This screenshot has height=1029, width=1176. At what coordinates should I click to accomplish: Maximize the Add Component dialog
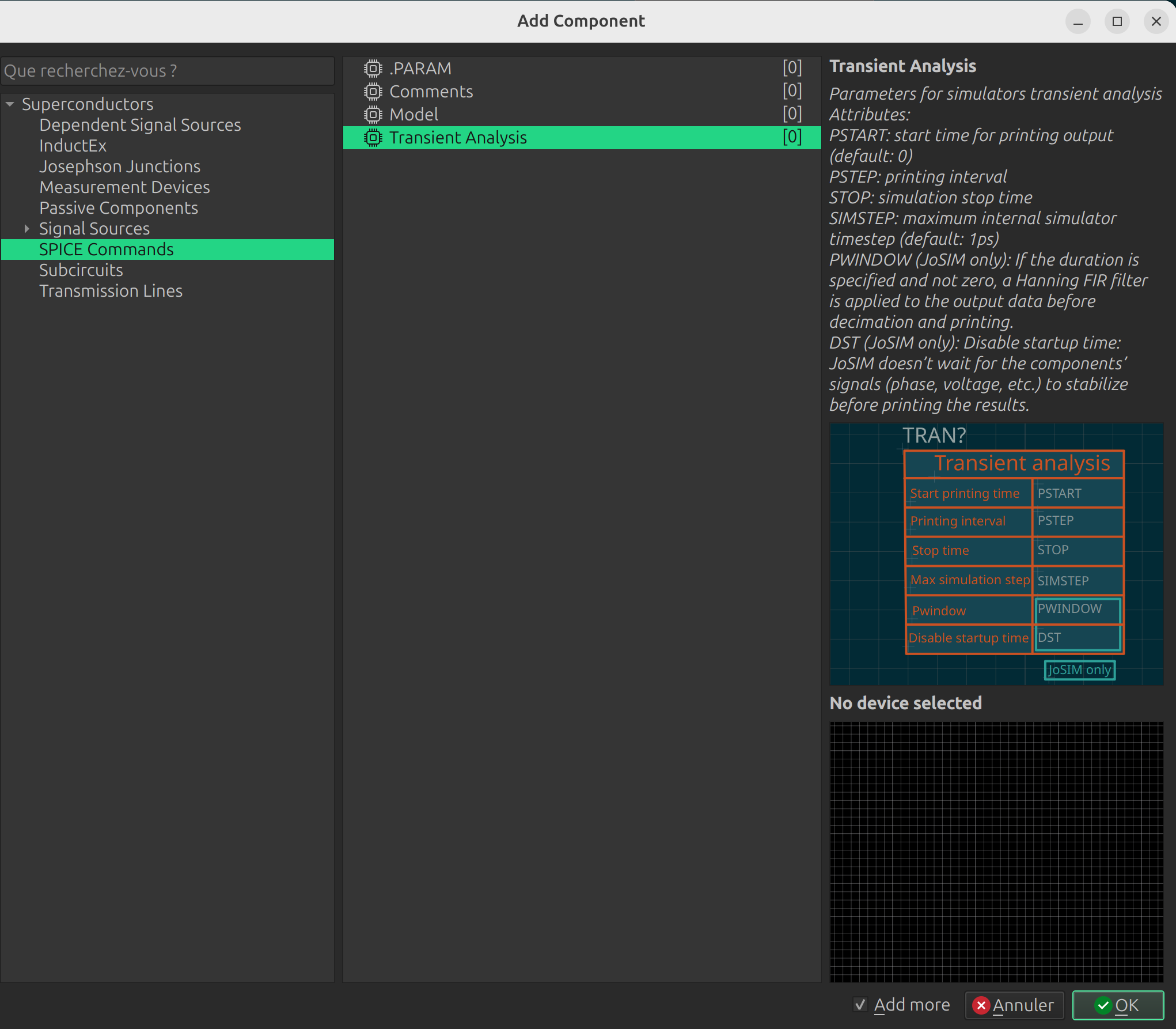coord(1117,22)
